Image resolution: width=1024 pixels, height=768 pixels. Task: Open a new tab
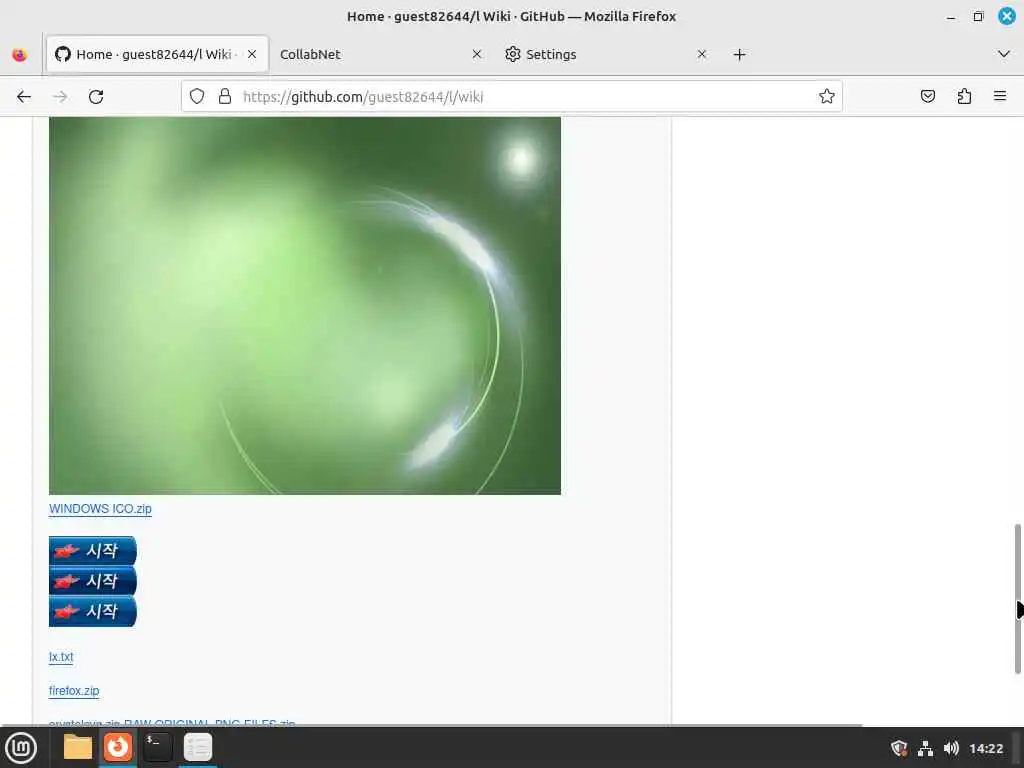pos(739,54)
